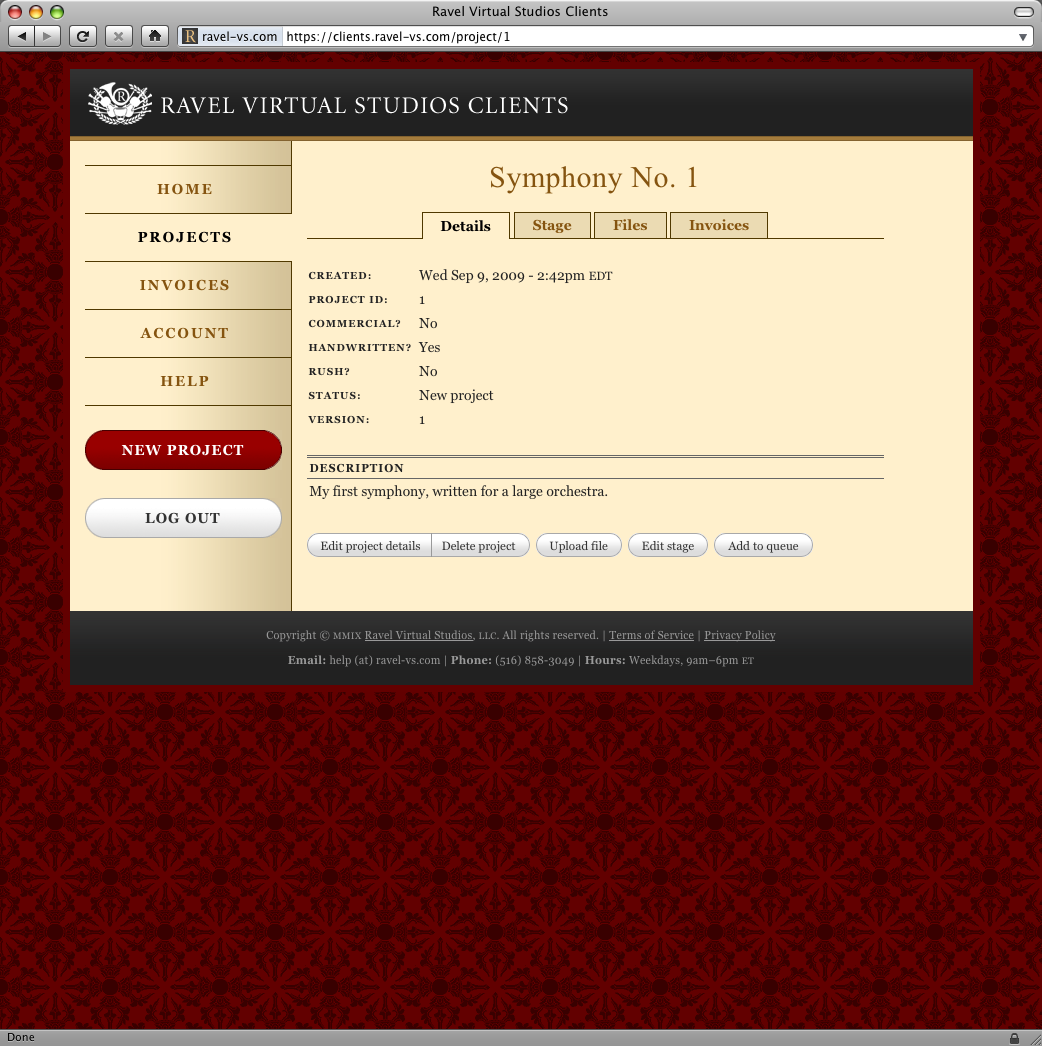The width and height of the screenshot is (1042, 1046).
Task: Click the padlock icon in status bar
Action: [1014, 1038]
